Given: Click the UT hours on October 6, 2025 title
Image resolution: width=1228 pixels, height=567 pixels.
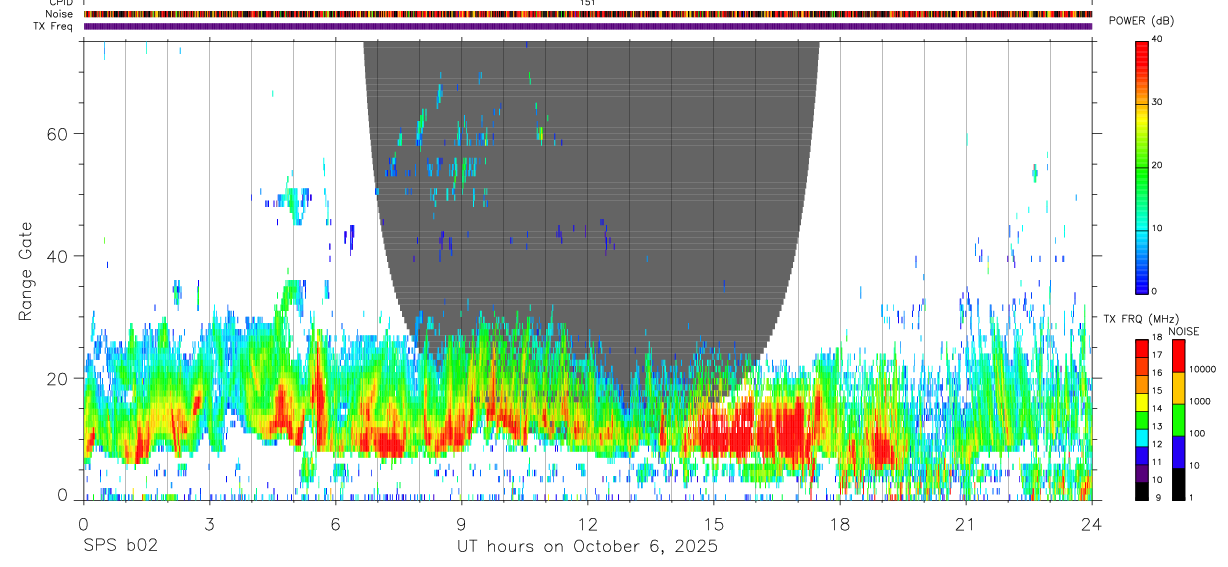Looking at the screenshot, I should click(x=587, y=547).
